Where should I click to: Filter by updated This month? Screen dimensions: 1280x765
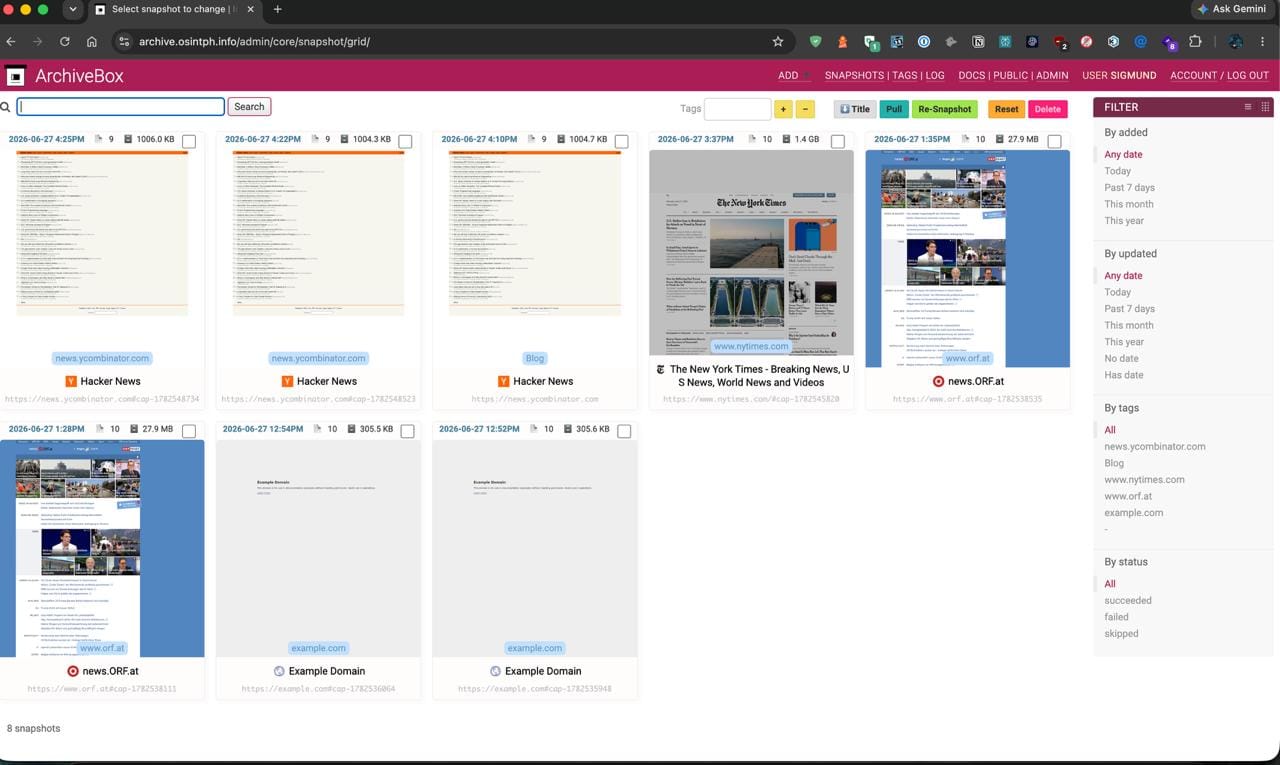(1128, 325)
